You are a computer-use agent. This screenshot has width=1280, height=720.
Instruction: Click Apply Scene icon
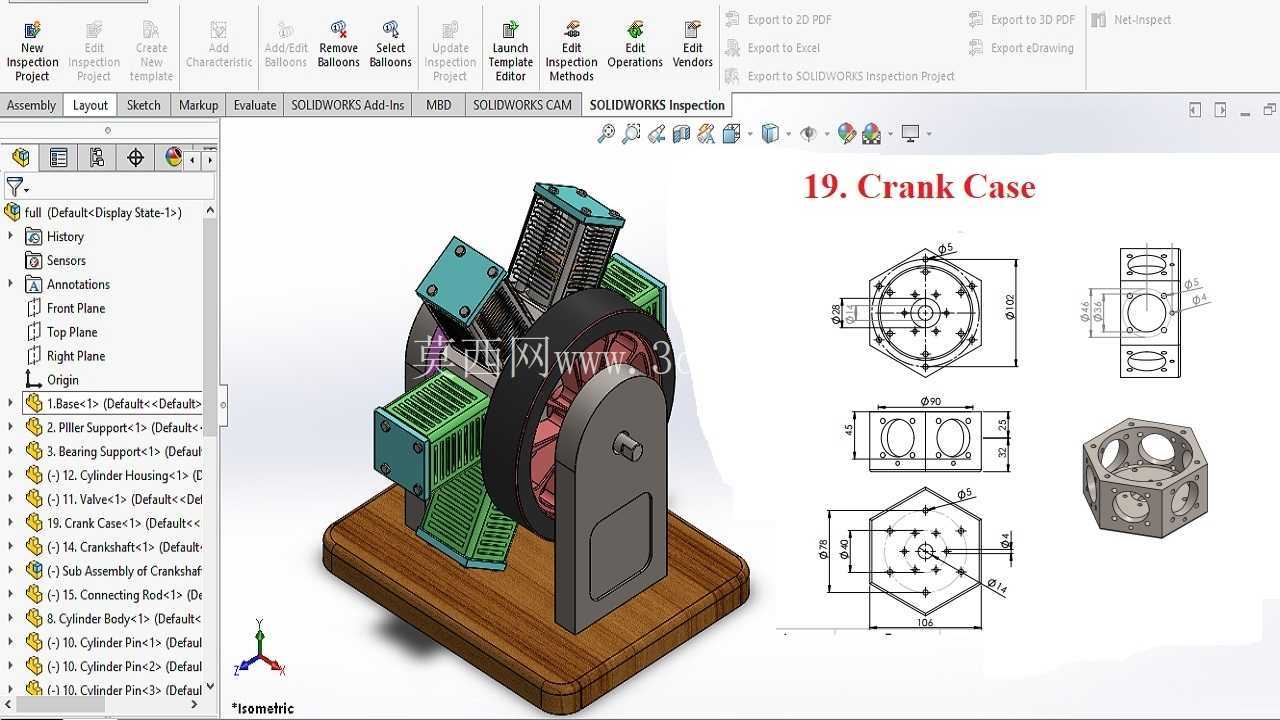[x=871, y=133]
